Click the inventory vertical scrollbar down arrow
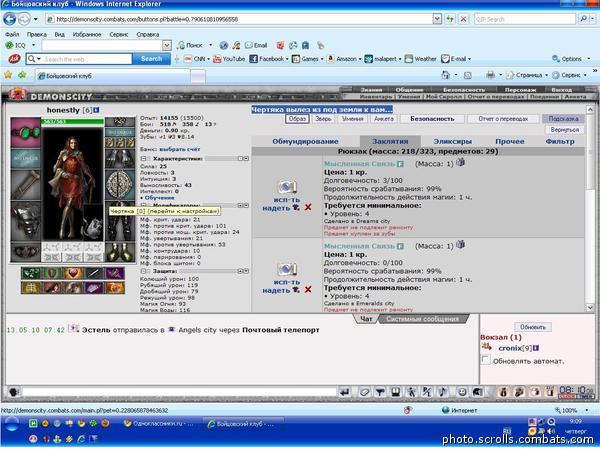 pos(589,308)
